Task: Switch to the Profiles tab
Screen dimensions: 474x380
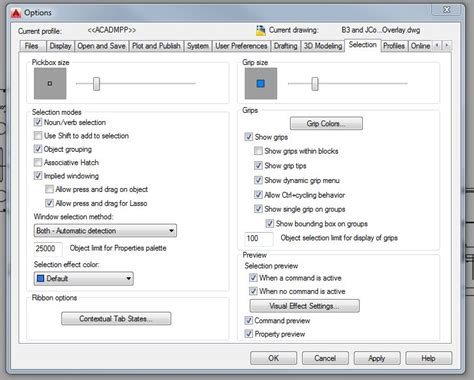Action: tap(394, 46)
